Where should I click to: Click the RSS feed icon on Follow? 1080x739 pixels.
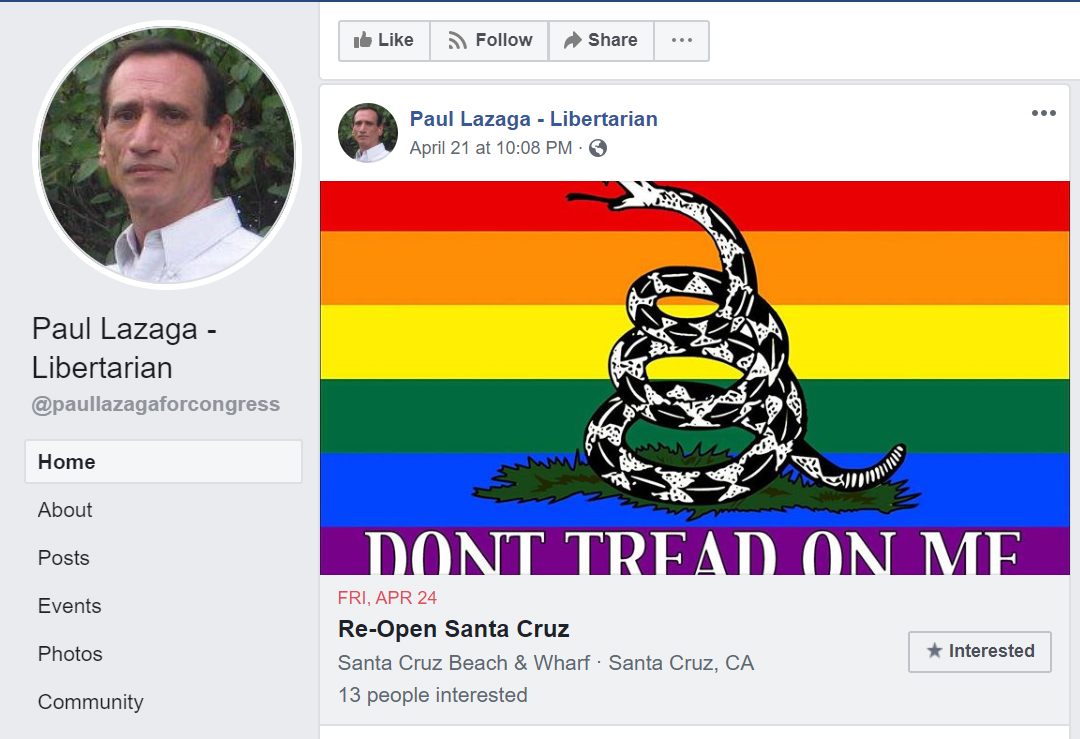point(457,41)
